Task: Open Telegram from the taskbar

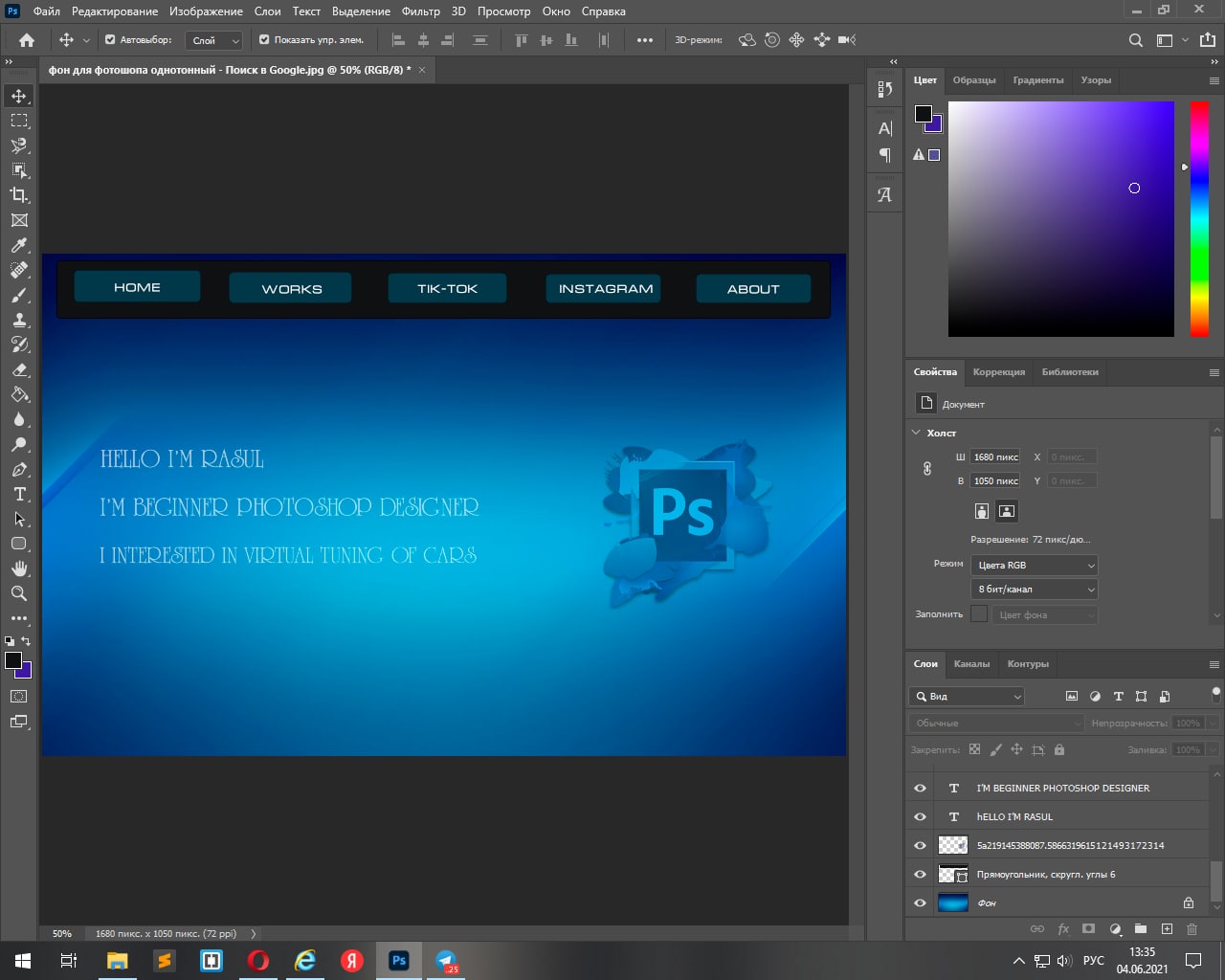Action: (x=446, y=961)
